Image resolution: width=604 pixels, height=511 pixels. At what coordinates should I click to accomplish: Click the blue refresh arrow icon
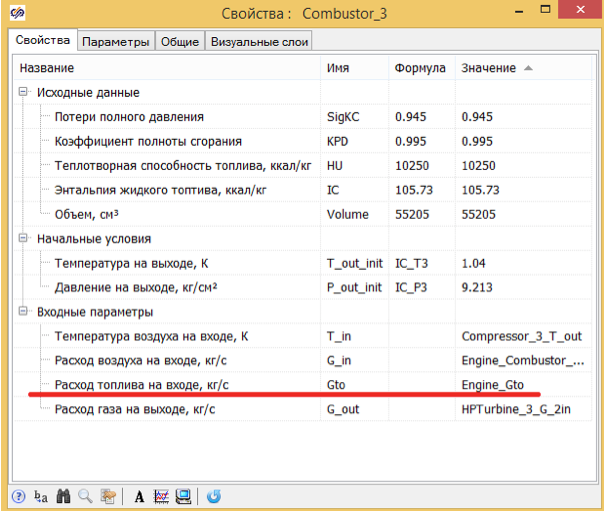214,496
